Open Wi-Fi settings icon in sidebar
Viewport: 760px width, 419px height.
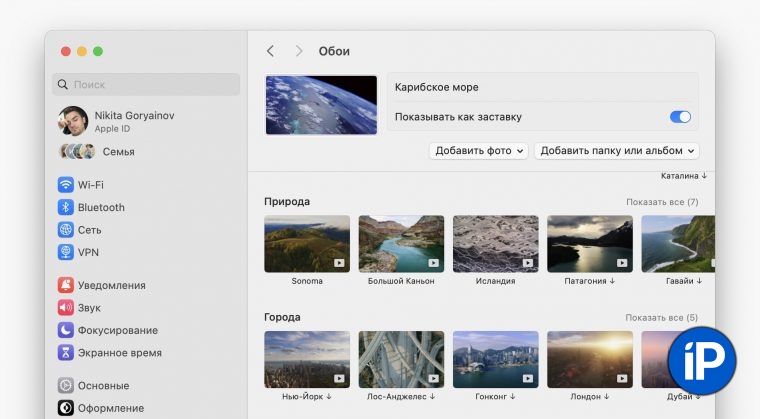66,185
